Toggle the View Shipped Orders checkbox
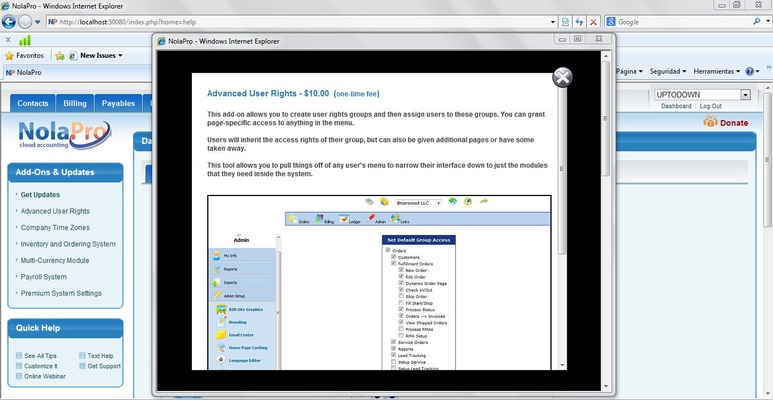The width and height of the screenshot is (773, 400). click(x=401, y=323)
